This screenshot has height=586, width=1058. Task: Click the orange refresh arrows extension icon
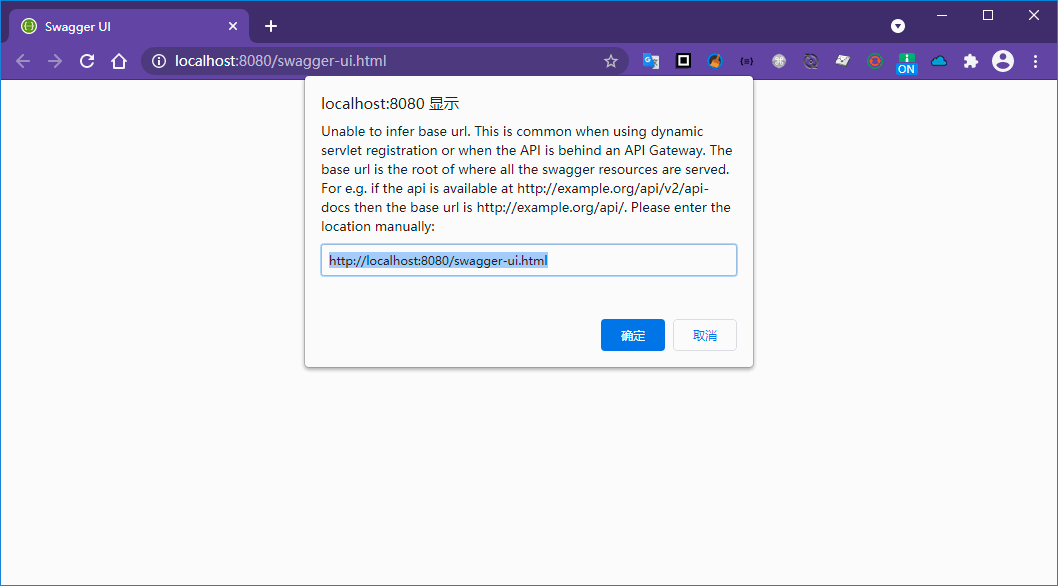874,61
